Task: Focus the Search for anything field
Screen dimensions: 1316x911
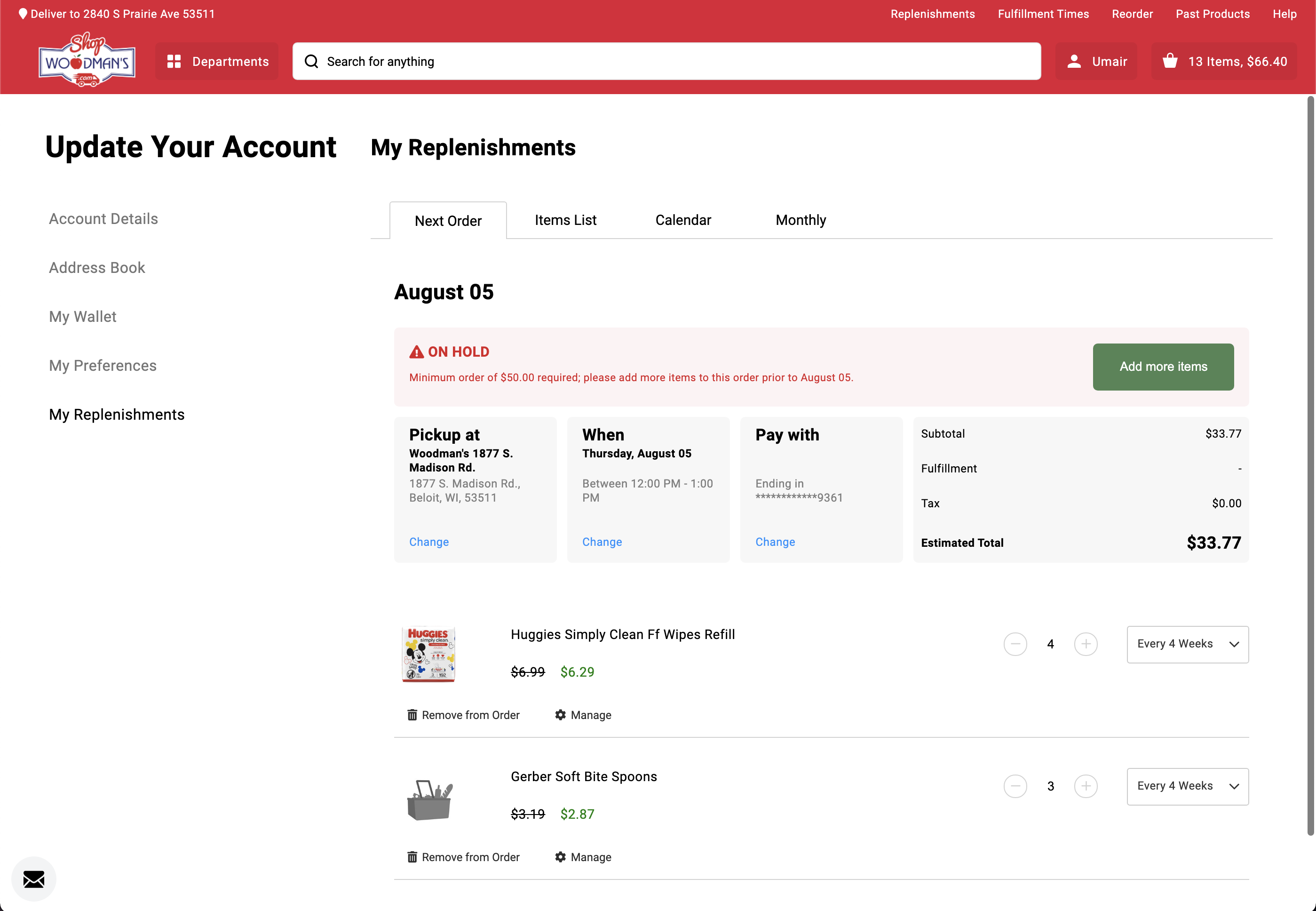Action: 666,61
